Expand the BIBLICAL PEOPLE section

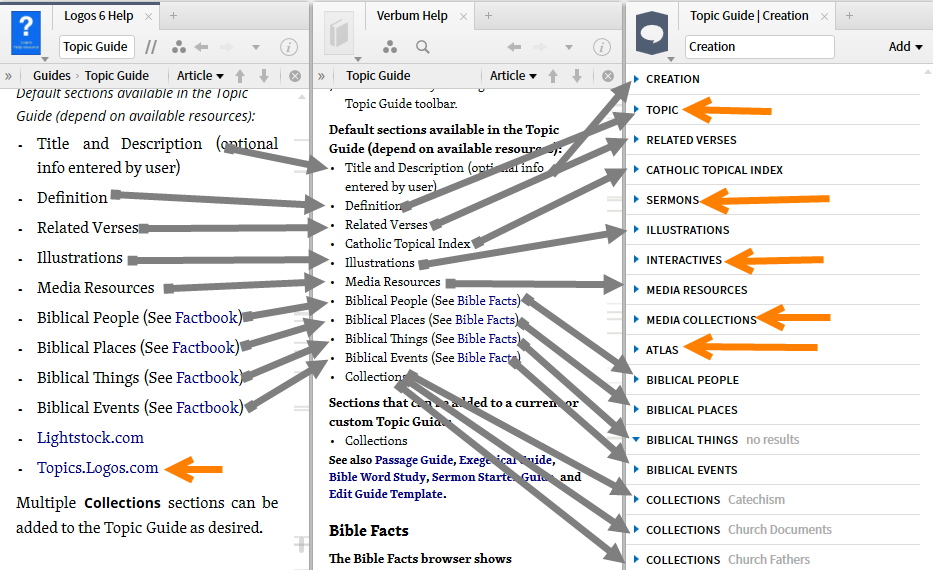point(636,380)
